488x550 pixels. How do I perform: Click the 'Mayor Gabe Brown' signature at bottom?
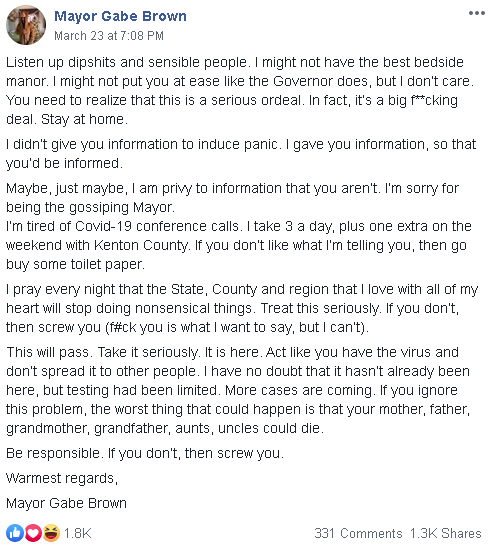pos(66,503)
